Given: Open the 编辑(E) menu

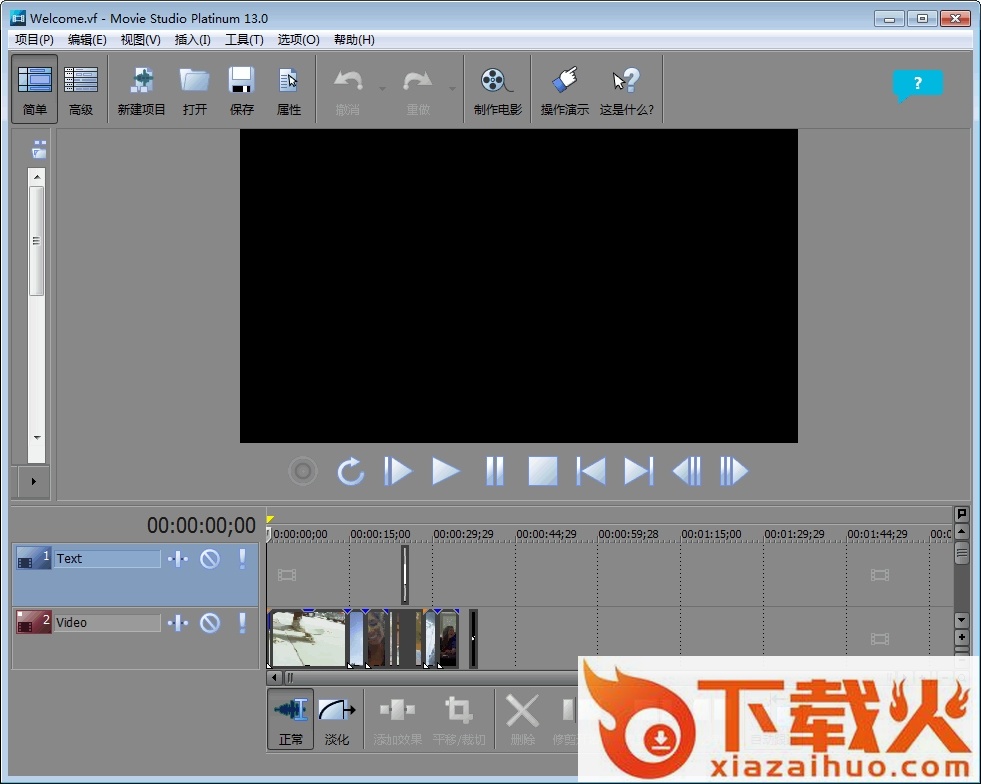Looking at the screenshot, I should [87, 39].
